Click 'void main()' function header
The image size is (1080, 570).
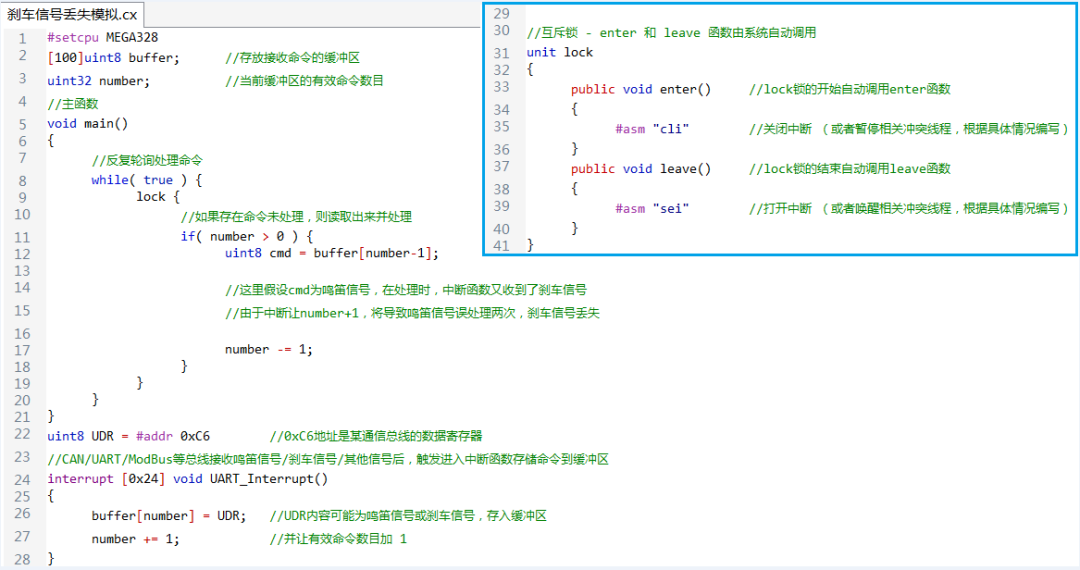tap(87, 123)
